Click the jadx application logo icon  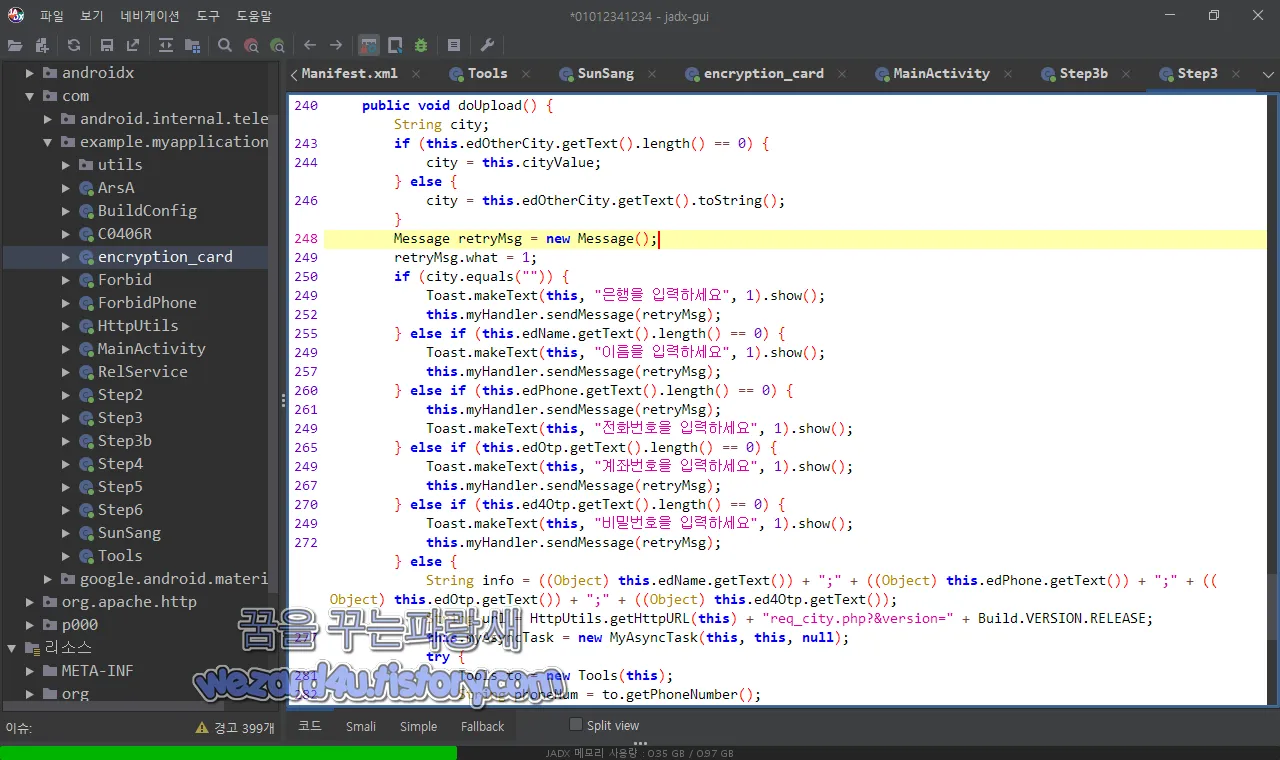pyautogui.click(x=16, y=15)
